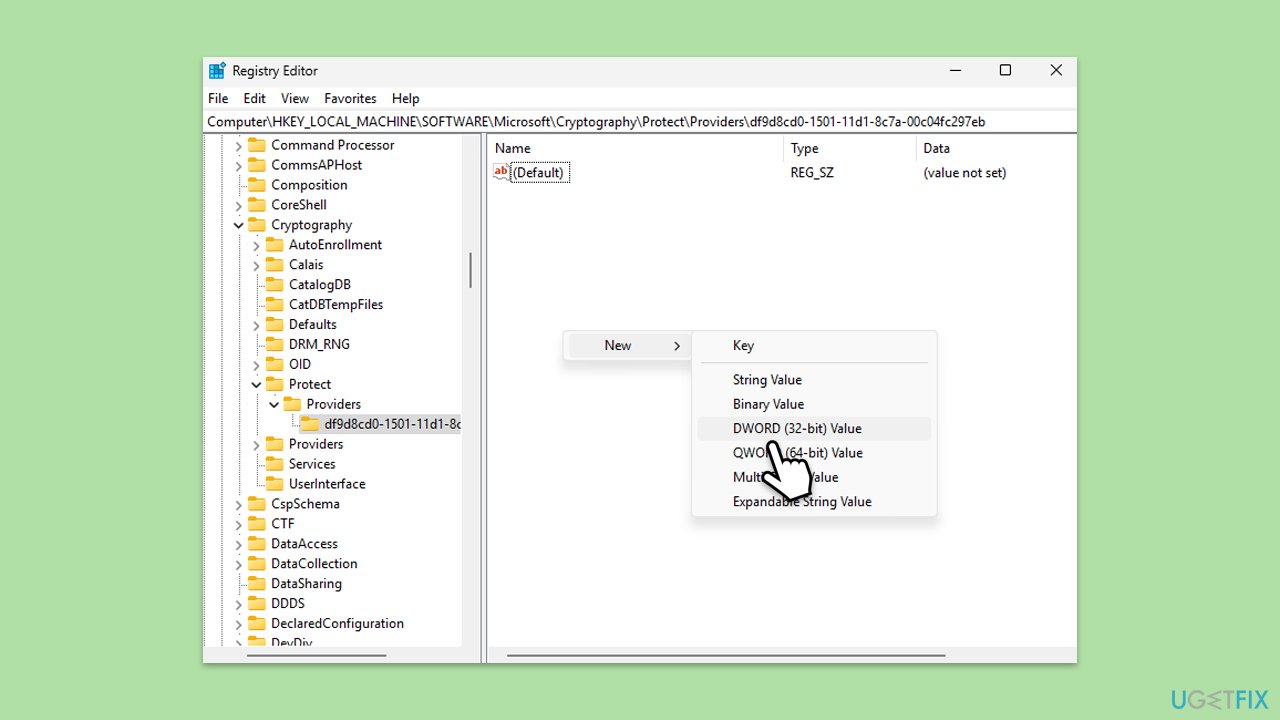Expand the Calais key
1280x720 pixels.
coord(256,265)
